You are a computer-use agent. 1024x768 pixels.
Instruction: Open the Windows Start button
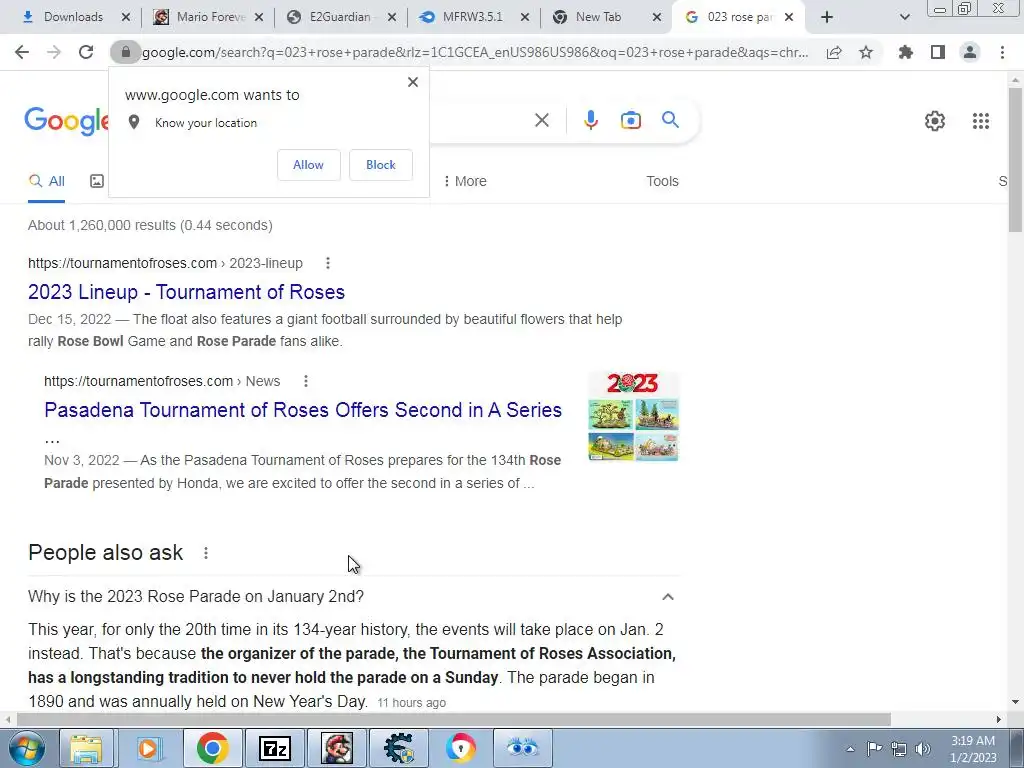pos(26,748)
